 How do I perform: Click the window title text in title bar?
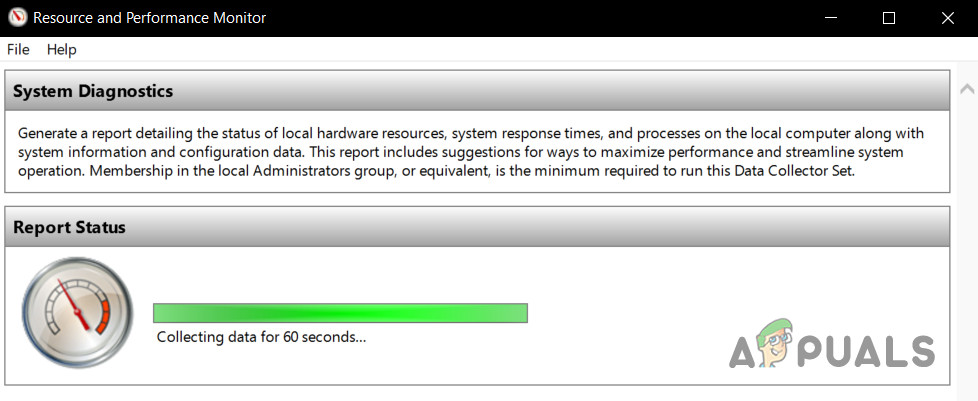(x=150, y=18)
